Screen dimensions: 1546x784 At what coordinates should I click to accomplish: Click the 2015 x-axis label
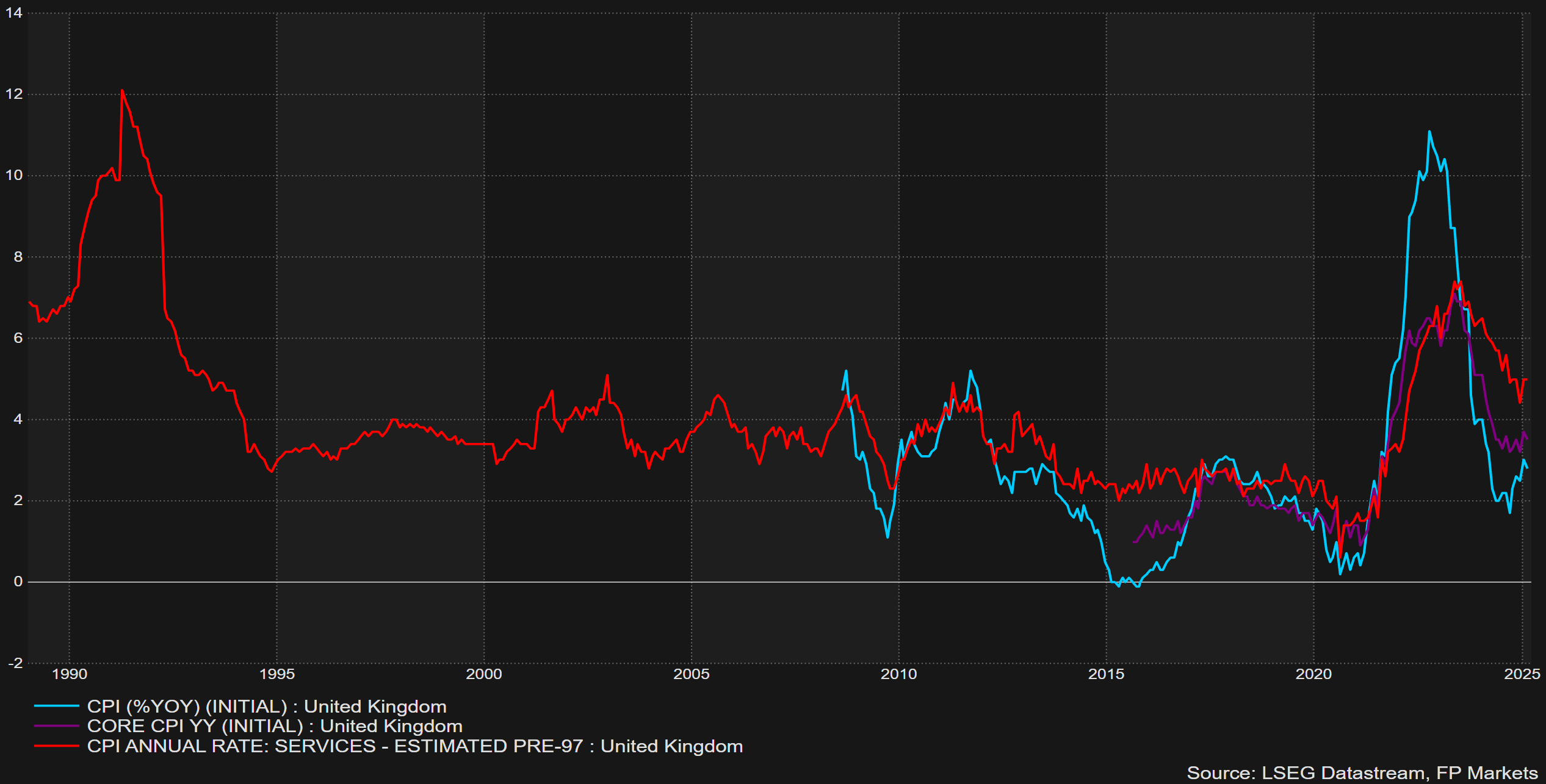click(1106, 674)
